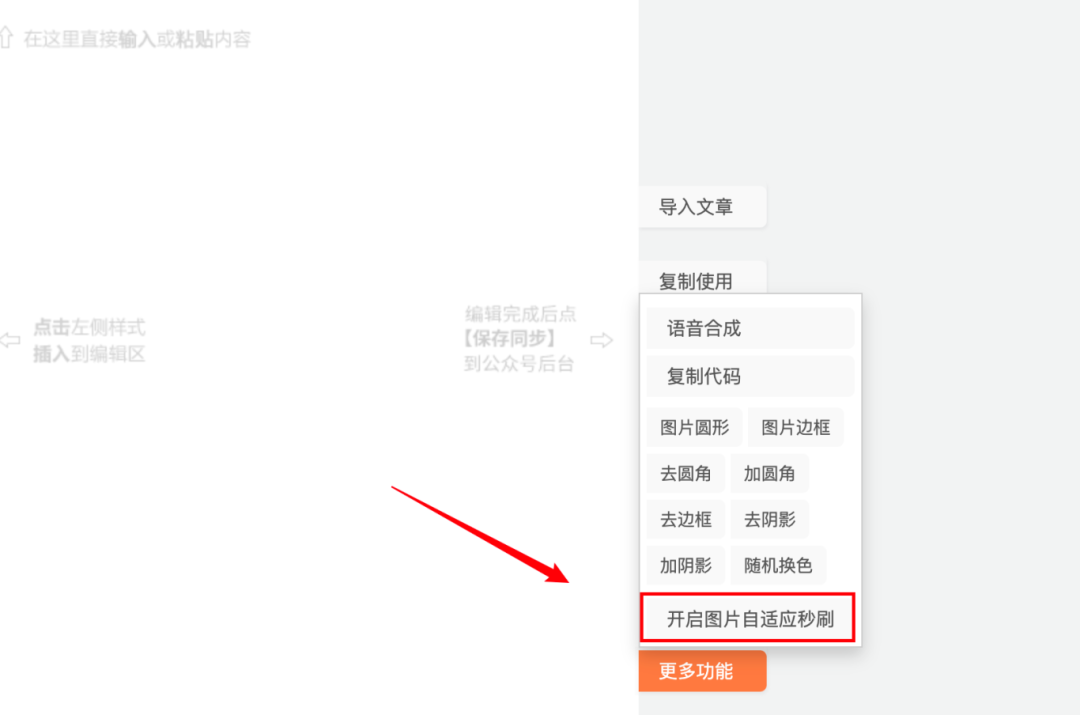This screenshot has height=715, width=1080.
Task: Apply 图片圆形 image style
Action: (694, 427)
